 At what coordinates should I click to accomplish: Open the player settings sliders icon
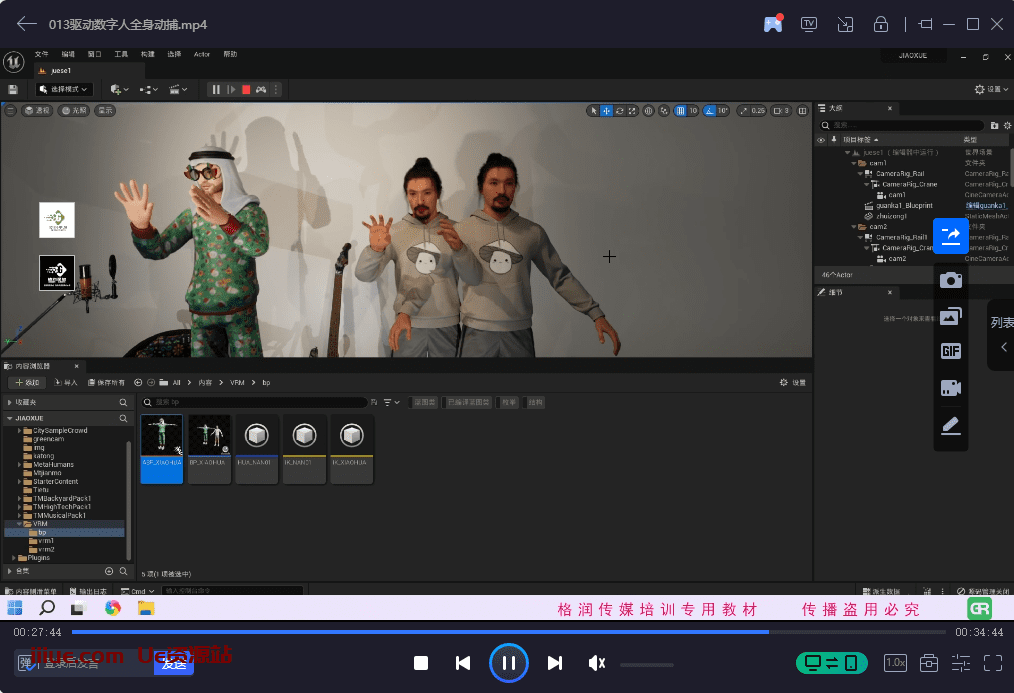pyautogui.click(x=961, y=663)
